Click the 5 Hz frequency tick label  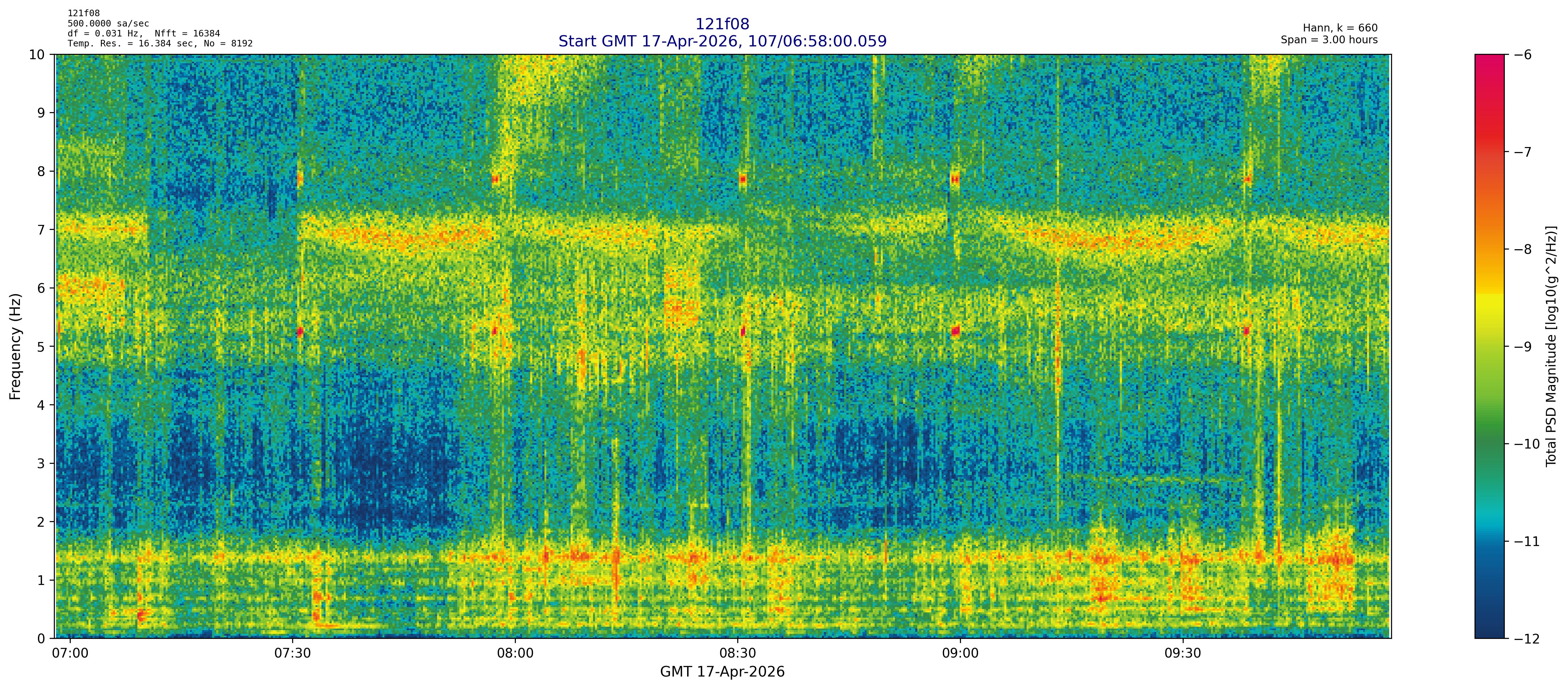coord(41,346)
